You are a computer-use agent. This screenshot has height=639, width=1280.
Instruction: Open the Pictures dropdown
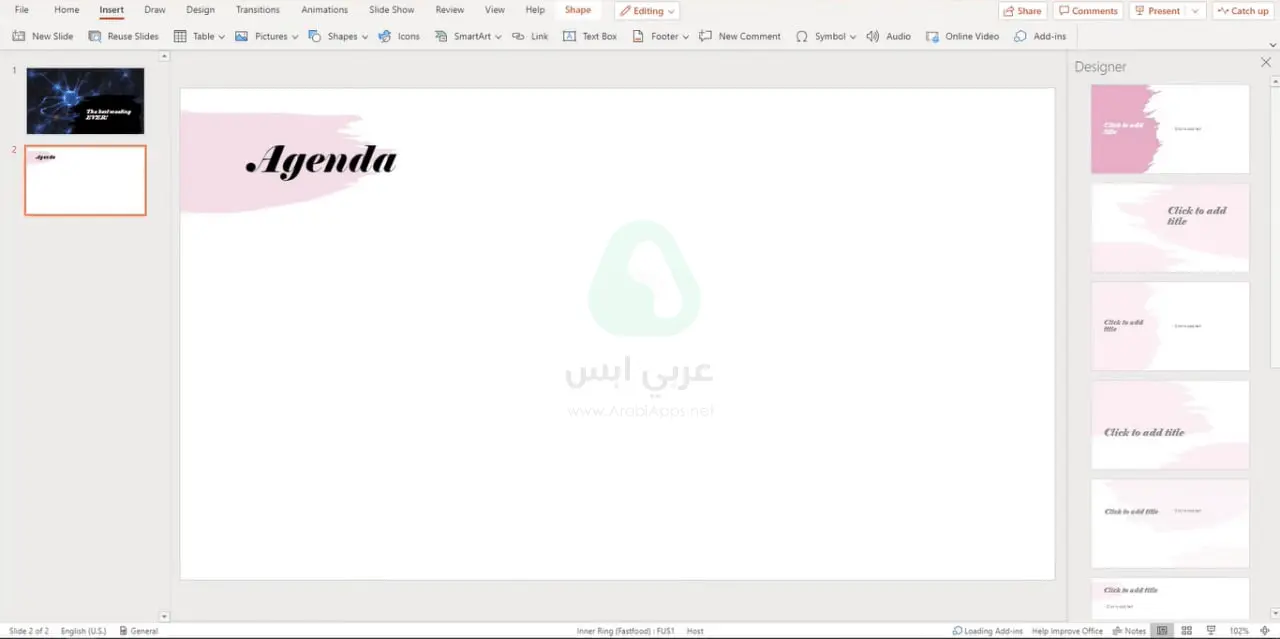(295, 36)
